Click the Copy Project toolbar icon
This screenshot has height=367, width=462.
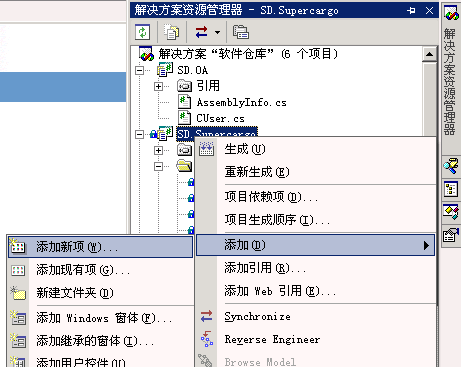pyautogui.click(x=171, y=32)
